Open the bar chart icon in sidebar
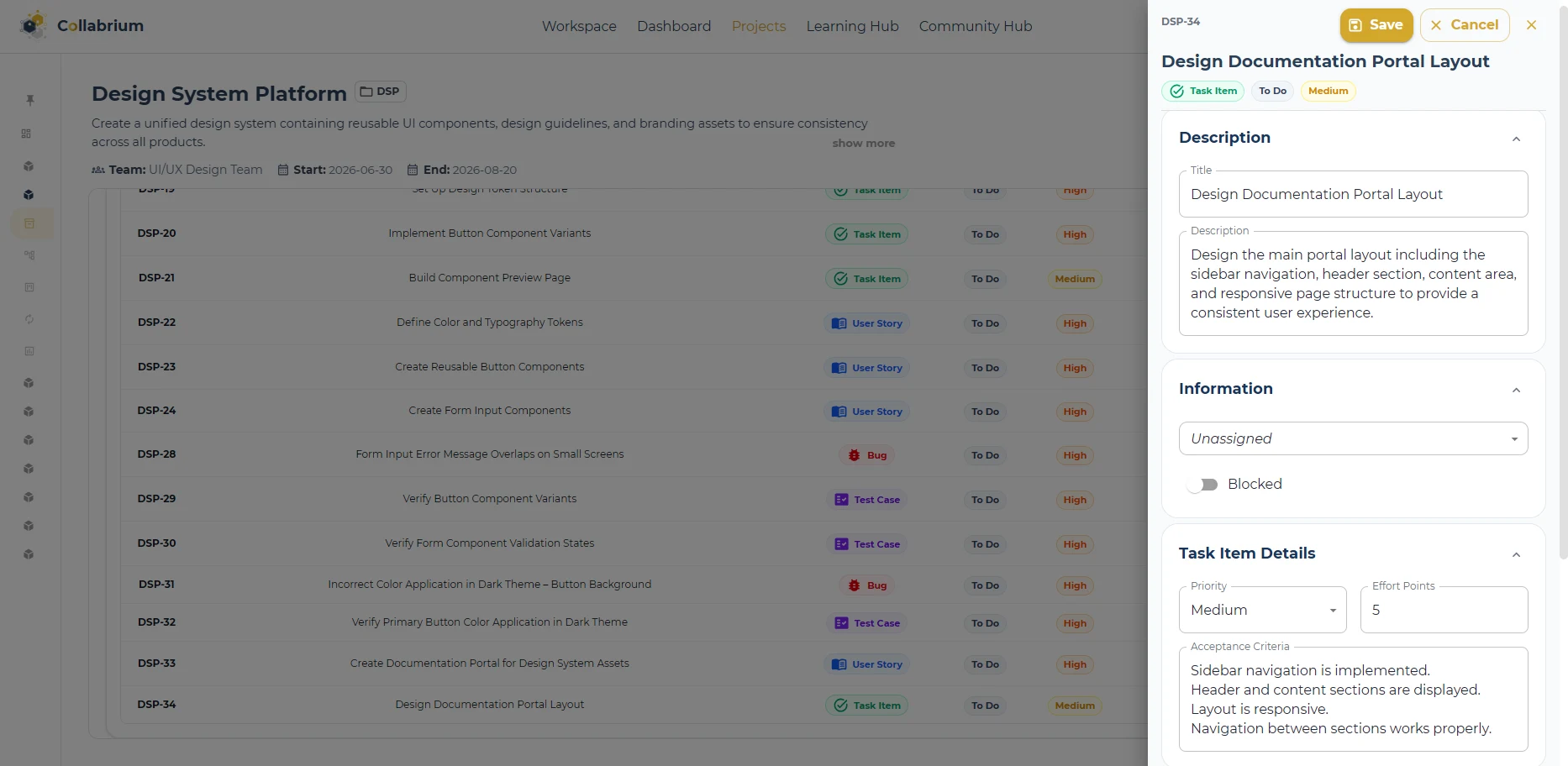 [29, 351]
